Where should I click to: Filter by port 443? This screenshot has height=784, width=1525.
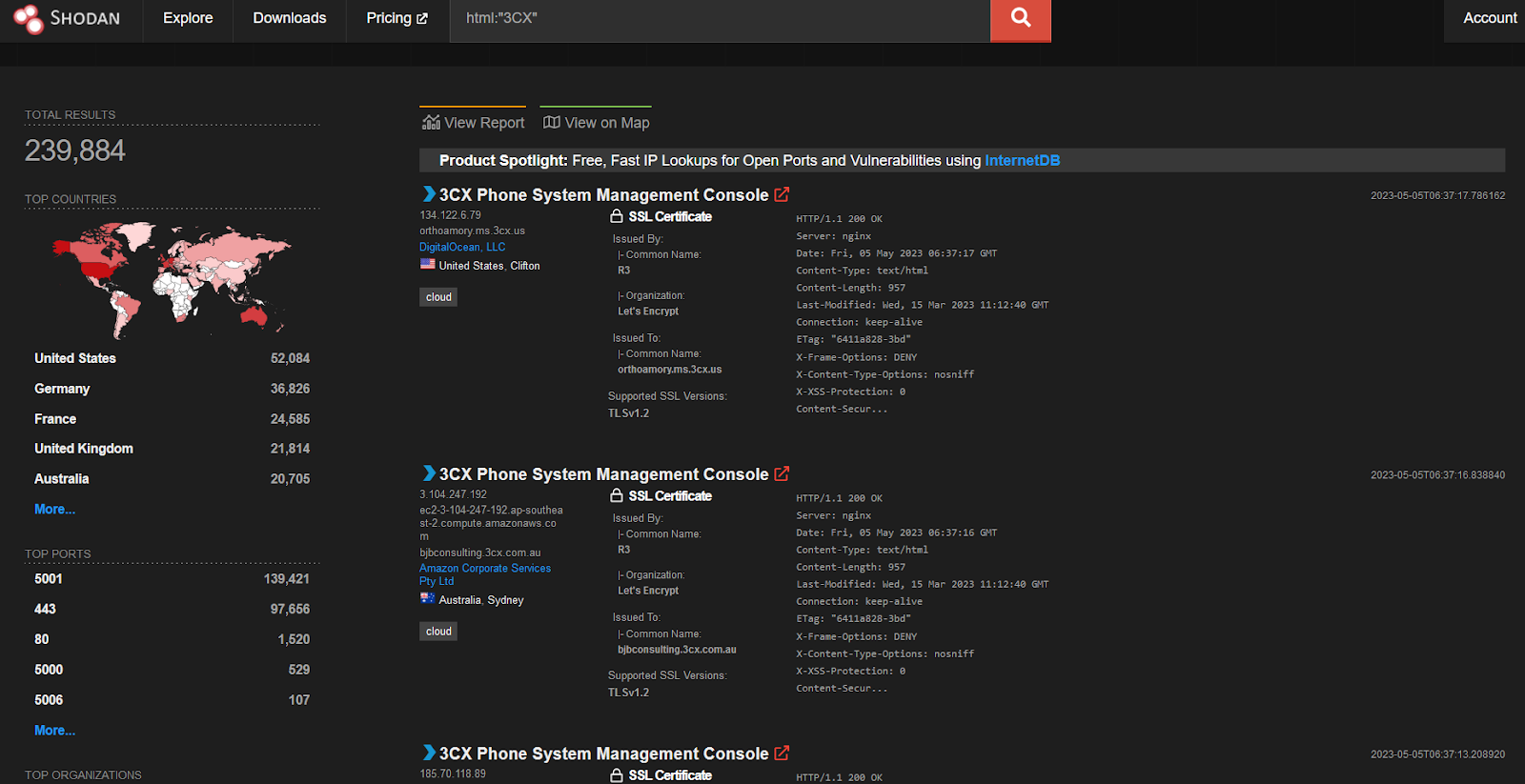pos(45,609)
